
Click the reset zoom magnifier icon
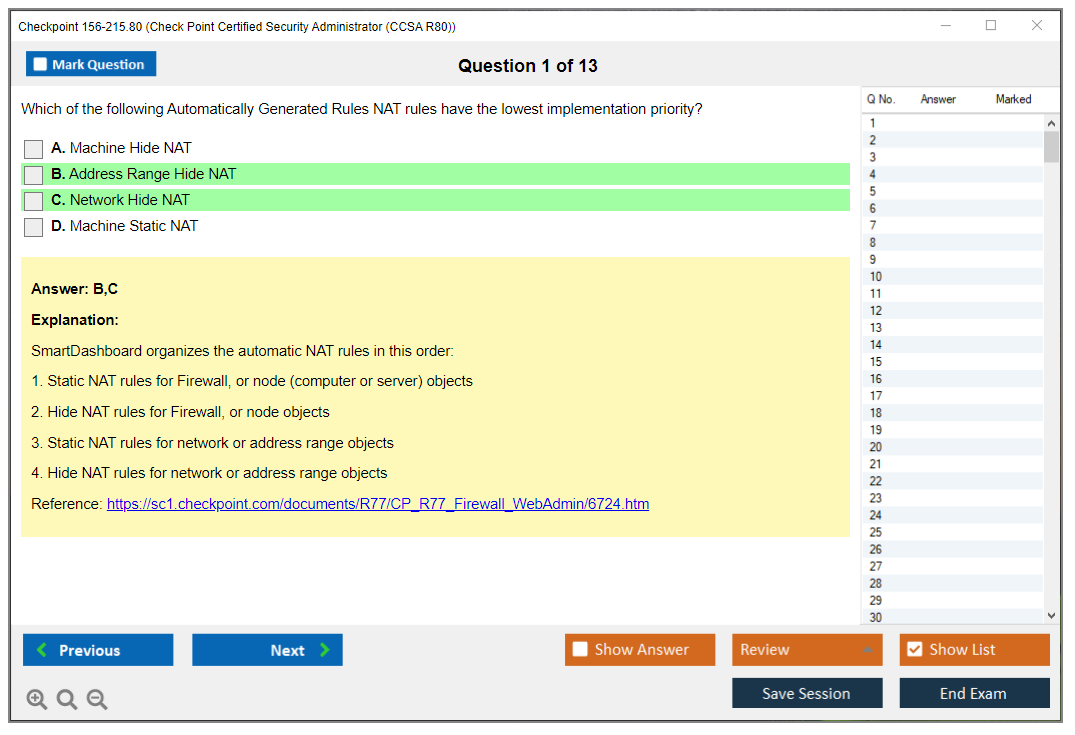pos(67,700)
